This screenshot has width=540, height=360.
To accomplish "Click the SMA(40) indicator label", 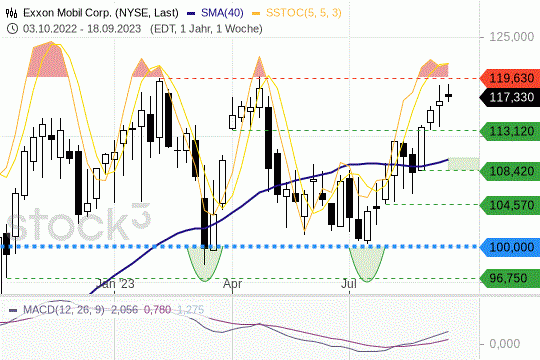I will (222, 13).
